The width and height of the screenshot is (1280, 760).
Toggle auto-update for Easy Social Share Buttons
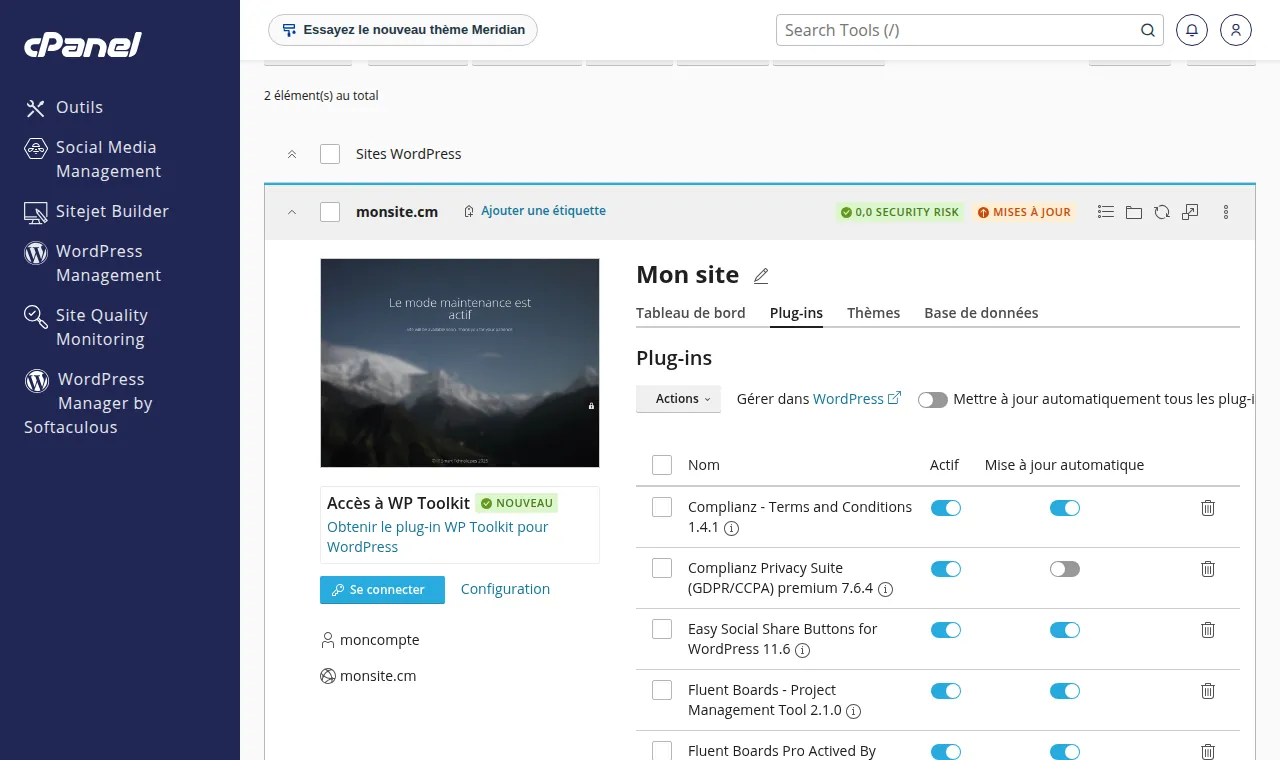tap(1065, 630)
